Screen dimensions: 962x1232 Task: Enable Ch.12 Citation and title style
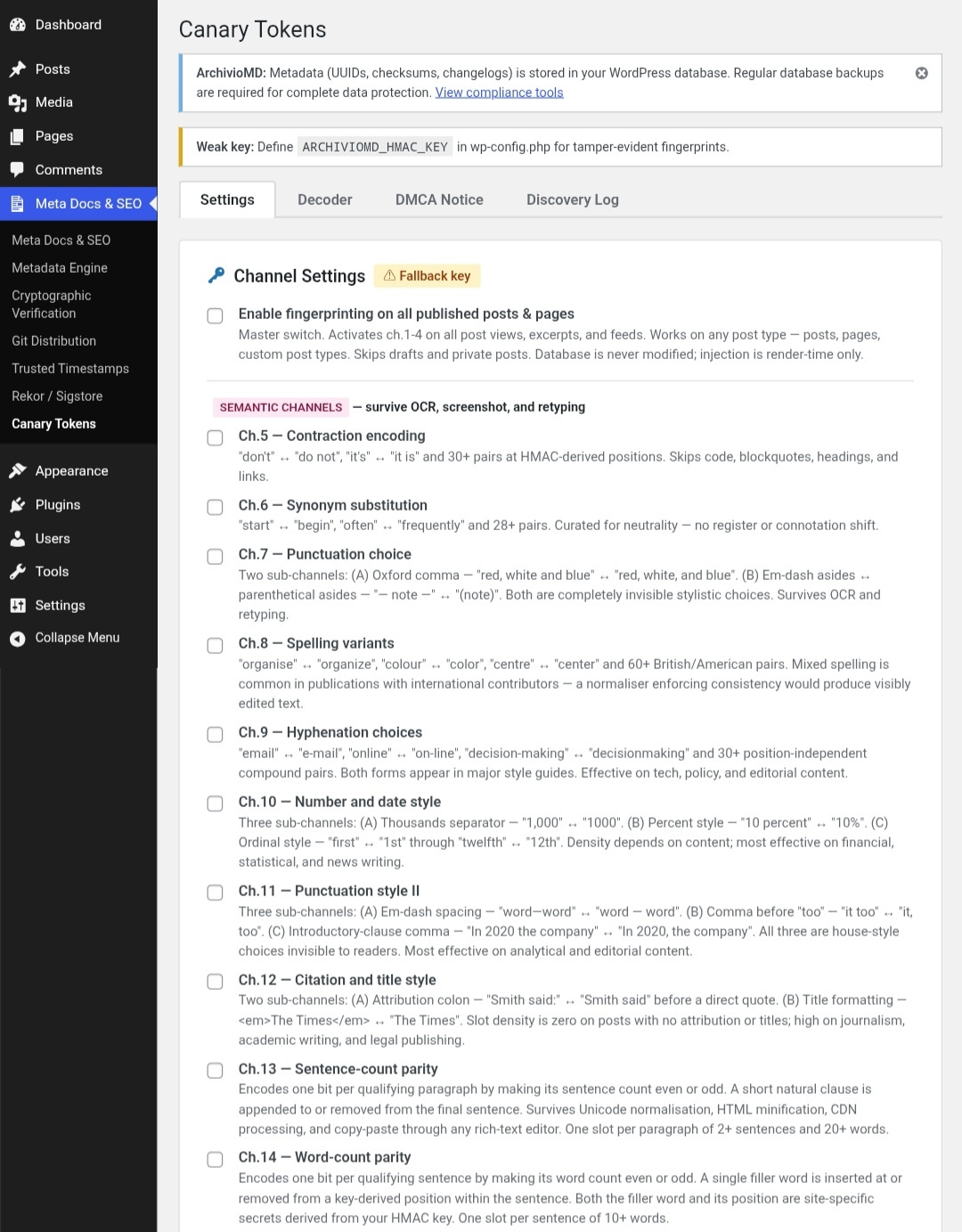tap(215, 981)
